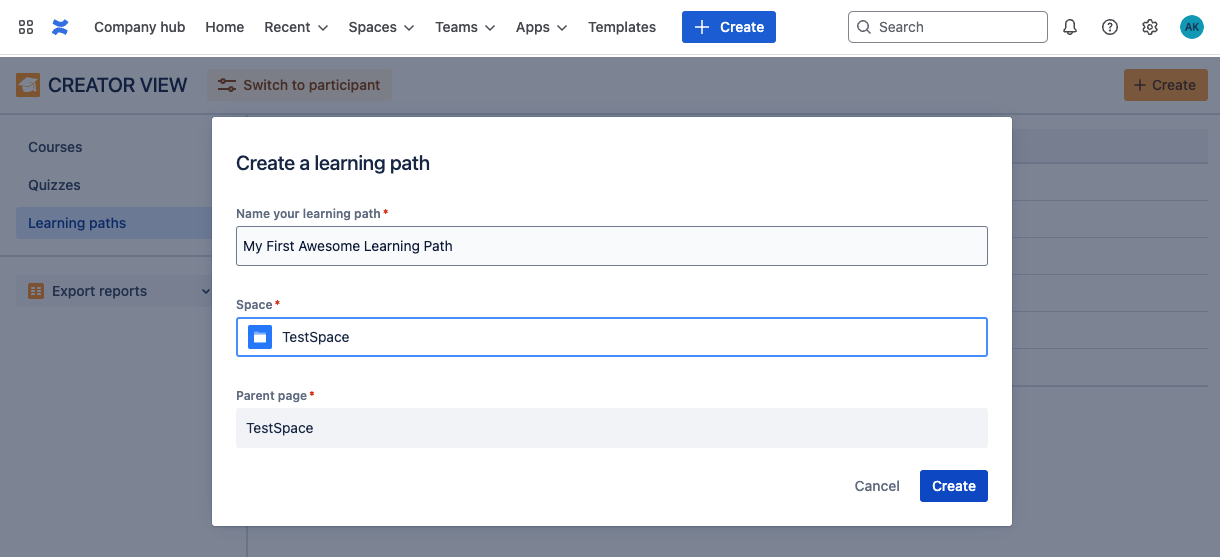Viewport: 1220px width, 557px height.
Task: Open the help question mark icon
Action: [x=1110, y=27]
